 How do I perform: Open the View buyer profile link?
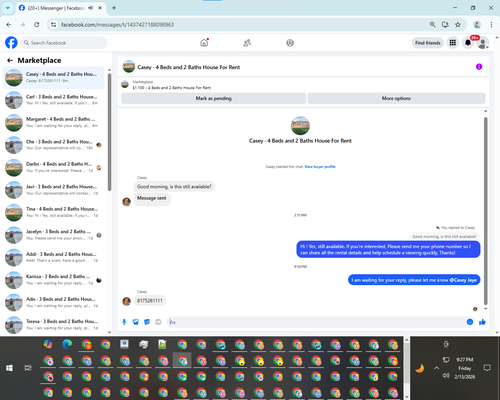click(x=320, y=167)
